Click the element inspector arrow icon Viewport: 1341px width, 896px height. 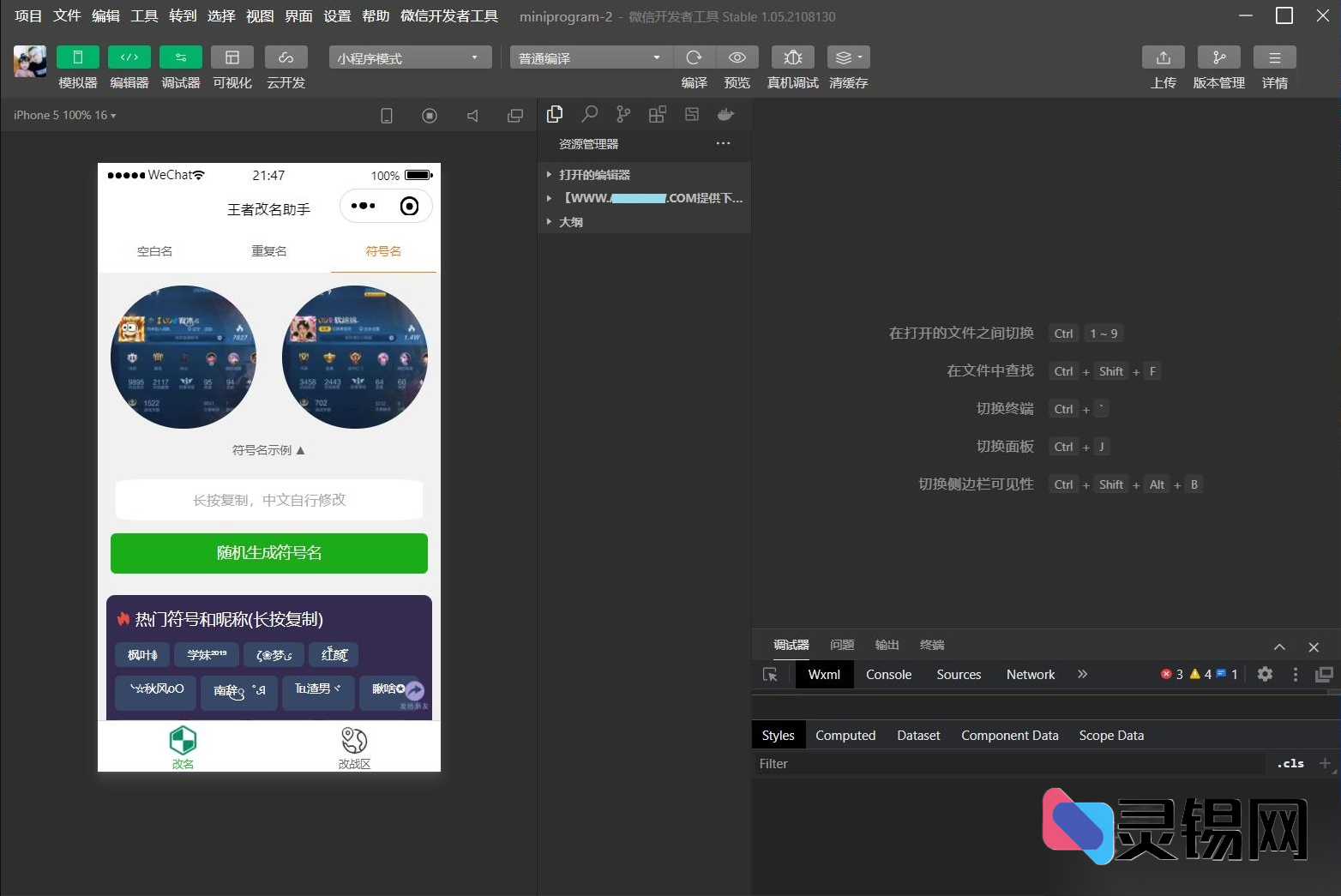coord(770,675)
